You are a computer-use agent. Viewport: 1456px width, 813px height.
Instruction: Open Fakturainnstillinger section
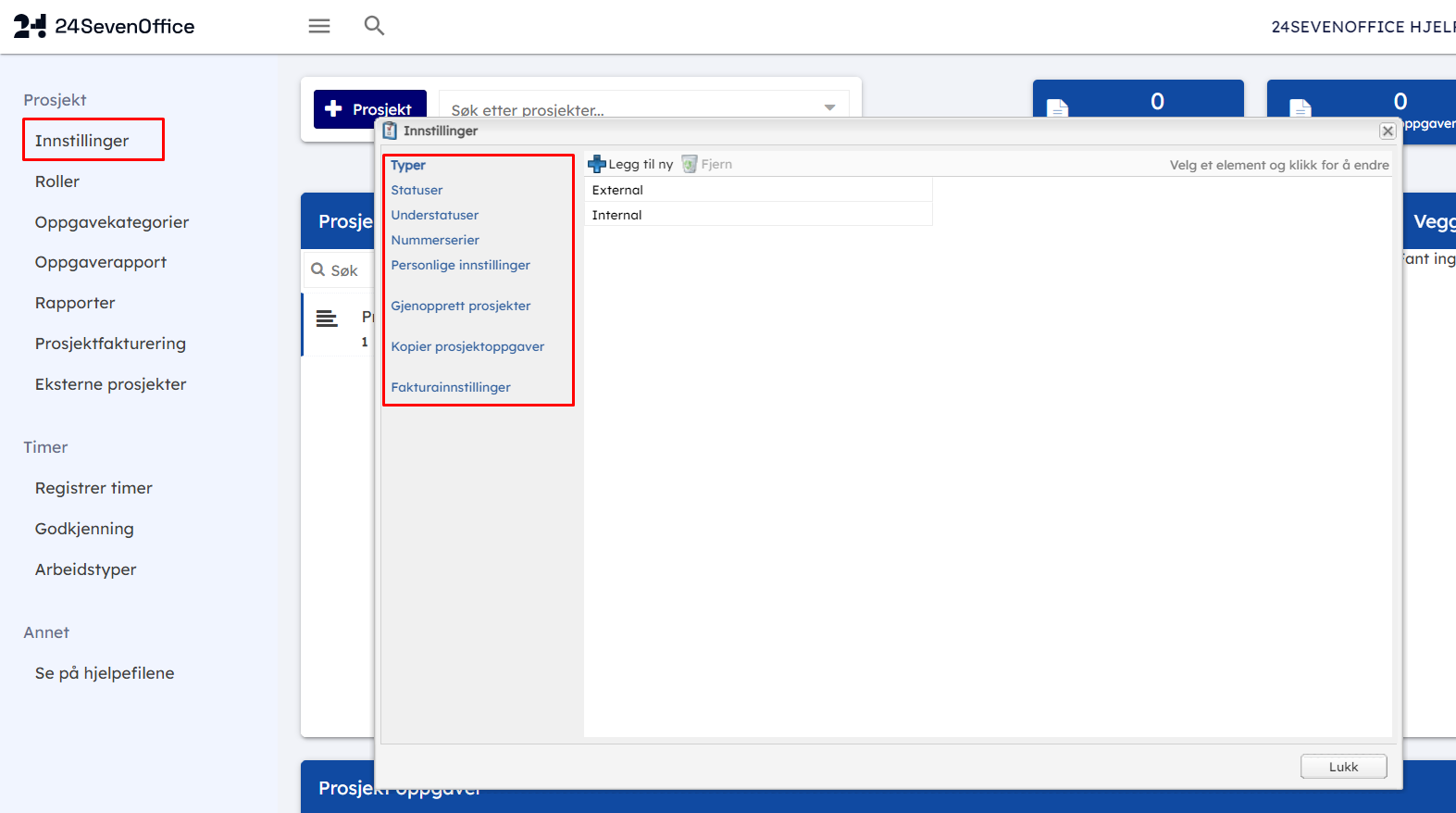pos(450,387)
